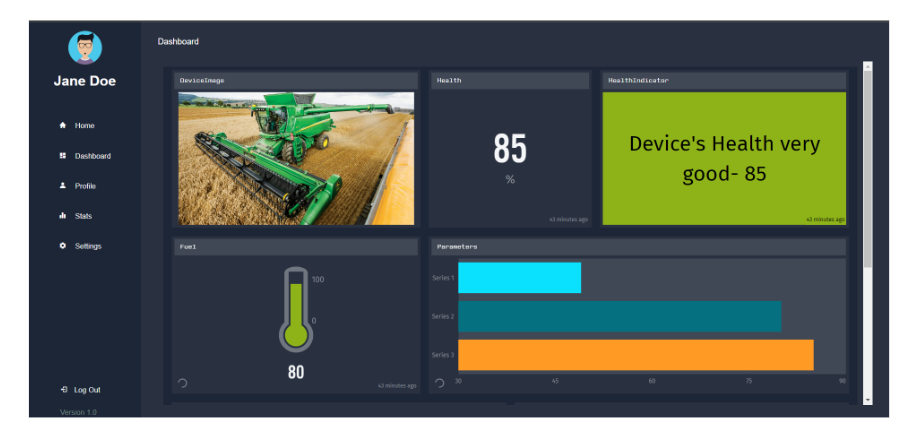Click the Stats bar chart icon
Viewport: 911px width, 433px height.
click(x=62, y=216)
